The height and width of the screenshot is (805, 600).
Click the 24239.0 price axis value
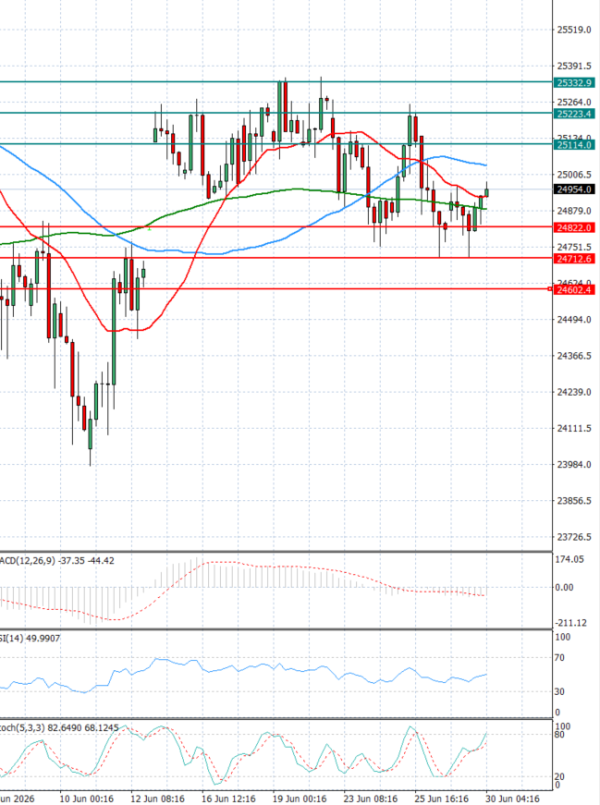coord(574,392)
